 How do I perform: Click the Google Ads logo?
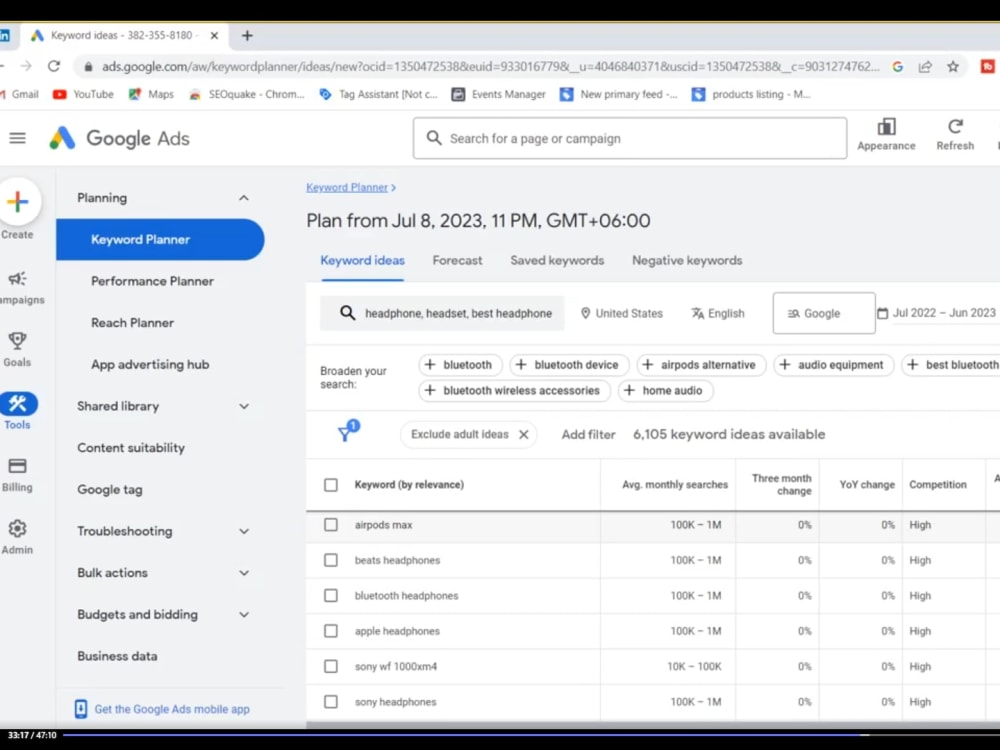pos(120,138)
